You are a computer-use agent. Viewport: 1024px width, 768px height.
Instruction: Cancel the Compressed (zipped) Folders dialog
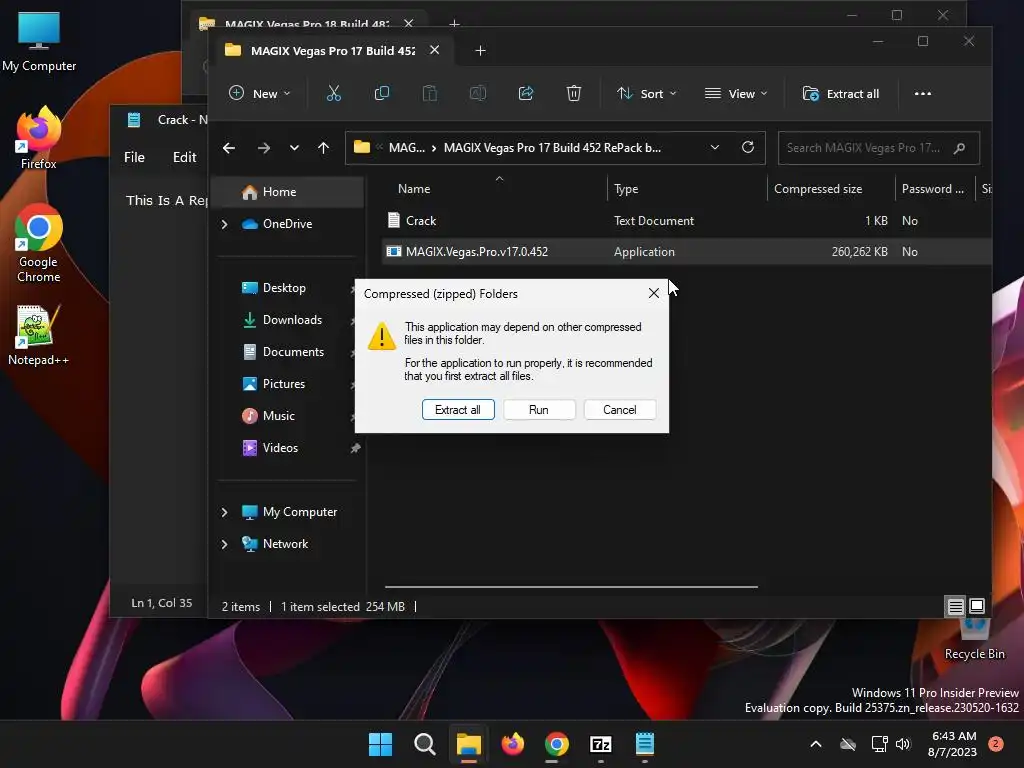tap(619, 409)
